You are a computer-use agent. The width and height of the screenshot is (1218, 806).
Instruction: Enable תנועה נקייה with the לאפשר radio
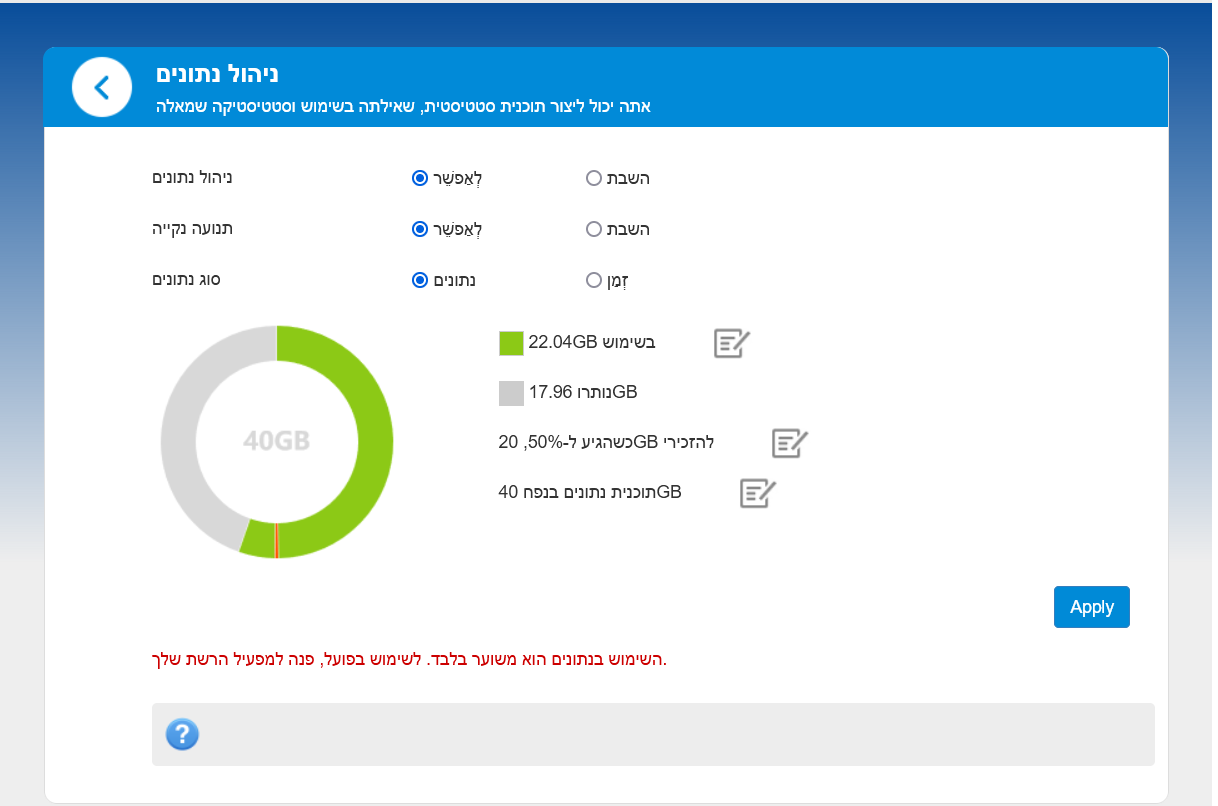point(420,229)
